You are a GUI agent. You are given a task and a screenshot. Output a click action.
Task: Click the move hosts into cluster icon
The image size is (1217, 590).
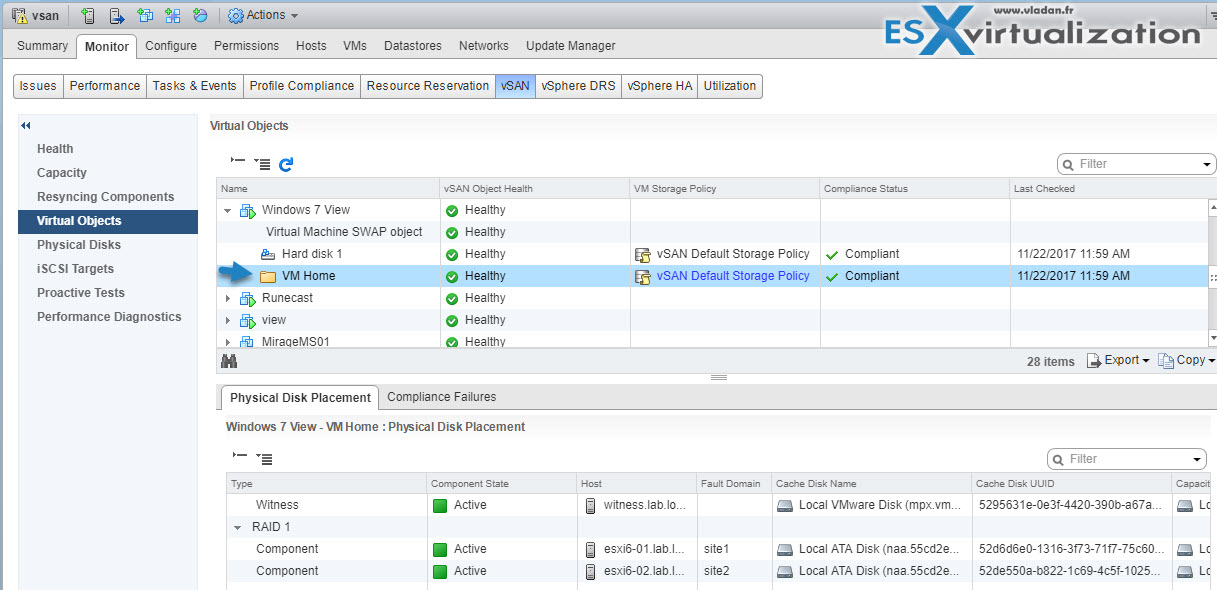[117, 15]
